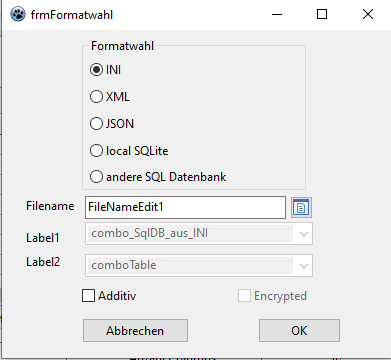The height and width of the screenshot is (360, 391).
Task: Pick the local SQLite option
Action: (96, 151)
